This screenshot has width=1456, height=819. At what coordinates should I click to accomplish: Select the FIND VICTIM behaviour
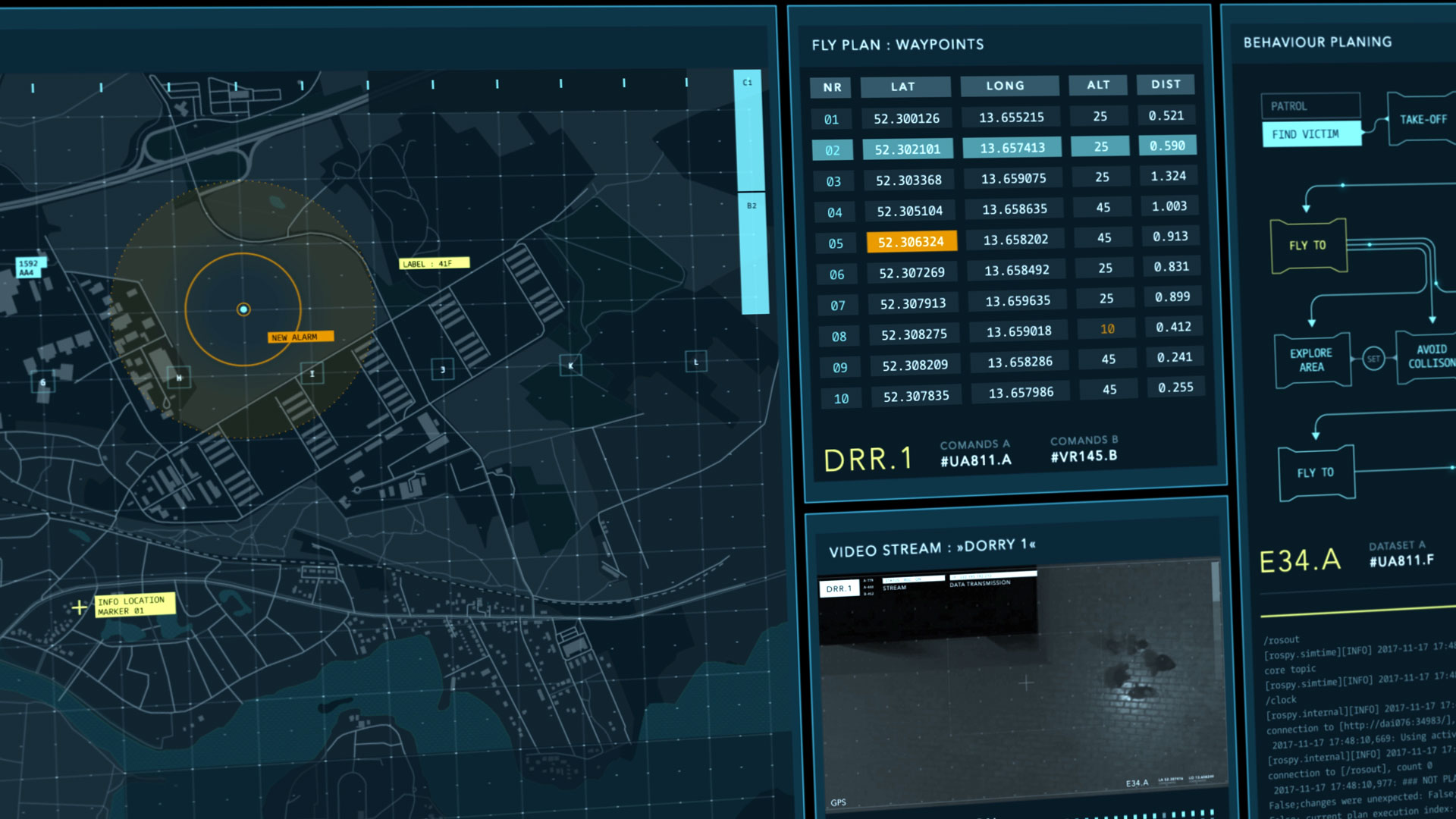point(1310,134)
